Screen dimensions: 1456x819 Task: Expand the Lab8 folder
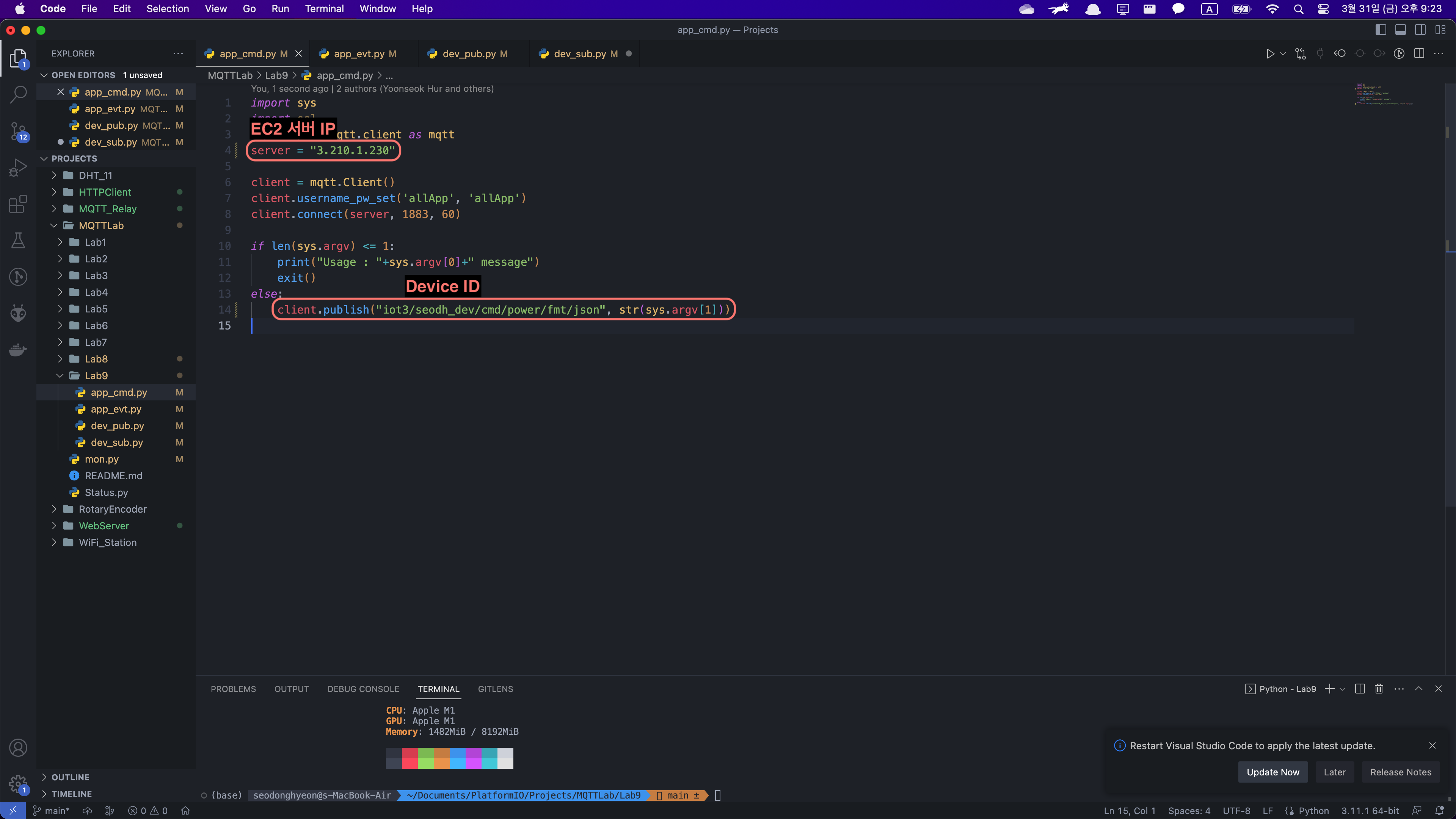pos(96,359)
